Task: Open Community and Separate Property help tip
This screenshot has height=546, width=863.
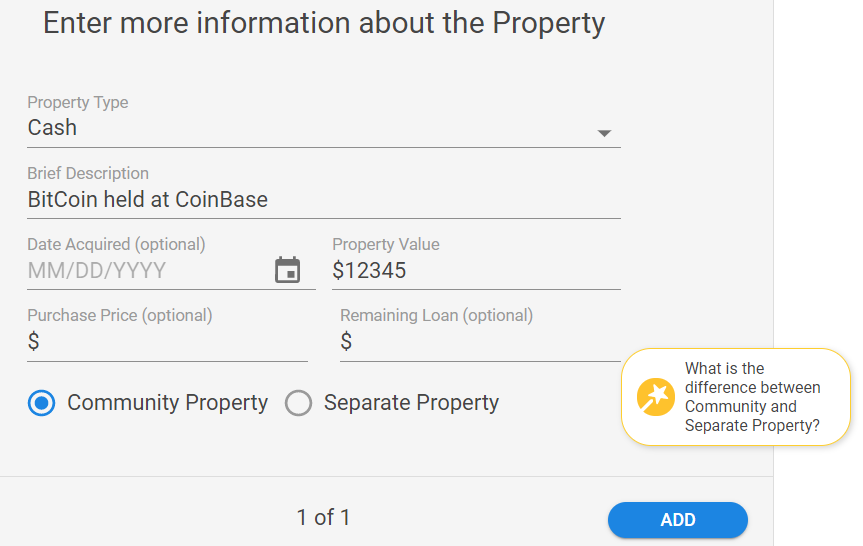Action: (736, 397)
